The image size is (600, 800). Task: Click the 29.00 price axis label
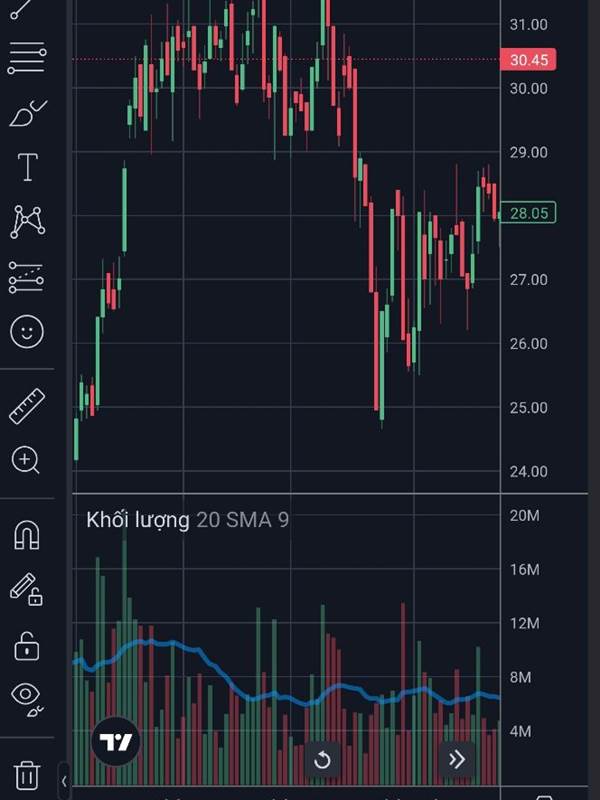point(529,152)
